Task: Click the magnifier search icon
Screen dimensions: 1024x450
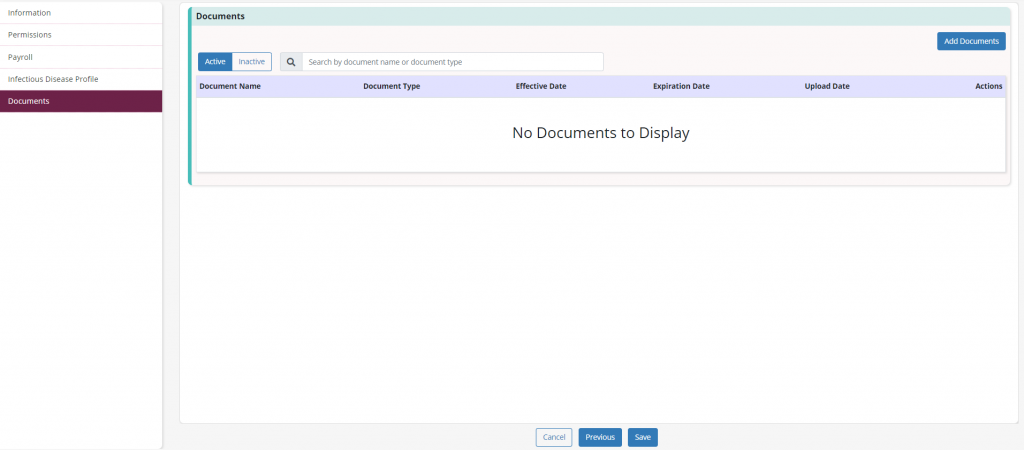Action: click(291, 62)
